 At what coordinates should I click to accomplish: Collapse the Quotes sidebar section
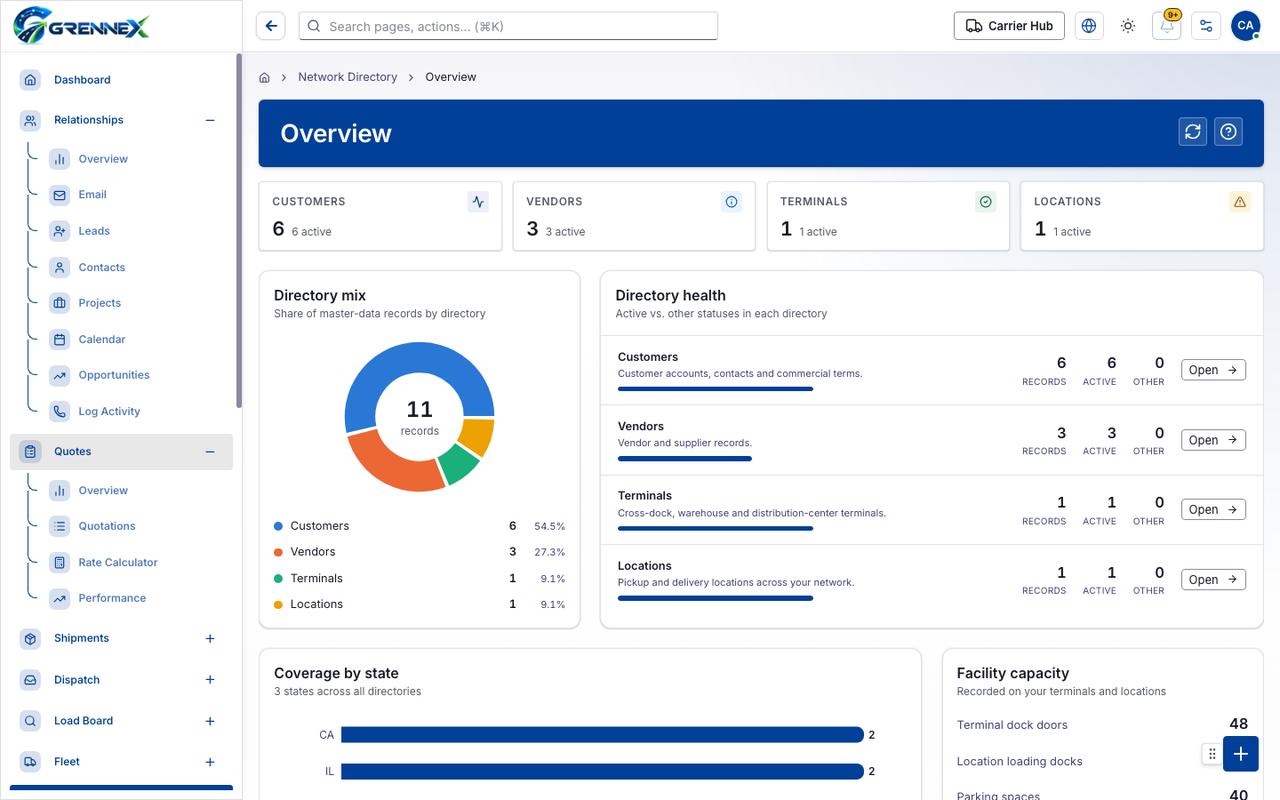[x=210, y=452]
